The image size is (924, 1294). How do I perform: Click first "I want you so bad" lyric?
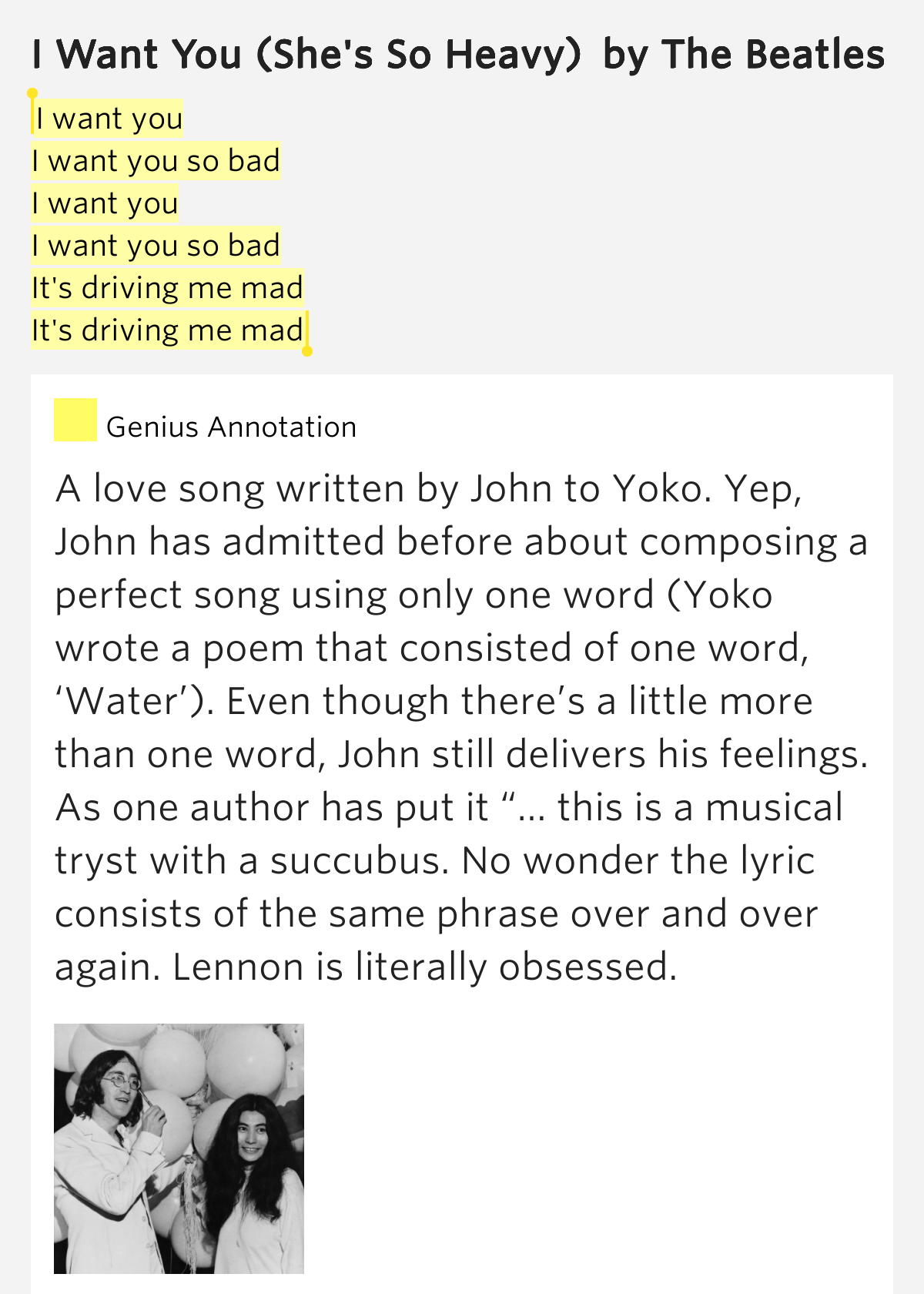pyautogui.click(x=156, y=161)
